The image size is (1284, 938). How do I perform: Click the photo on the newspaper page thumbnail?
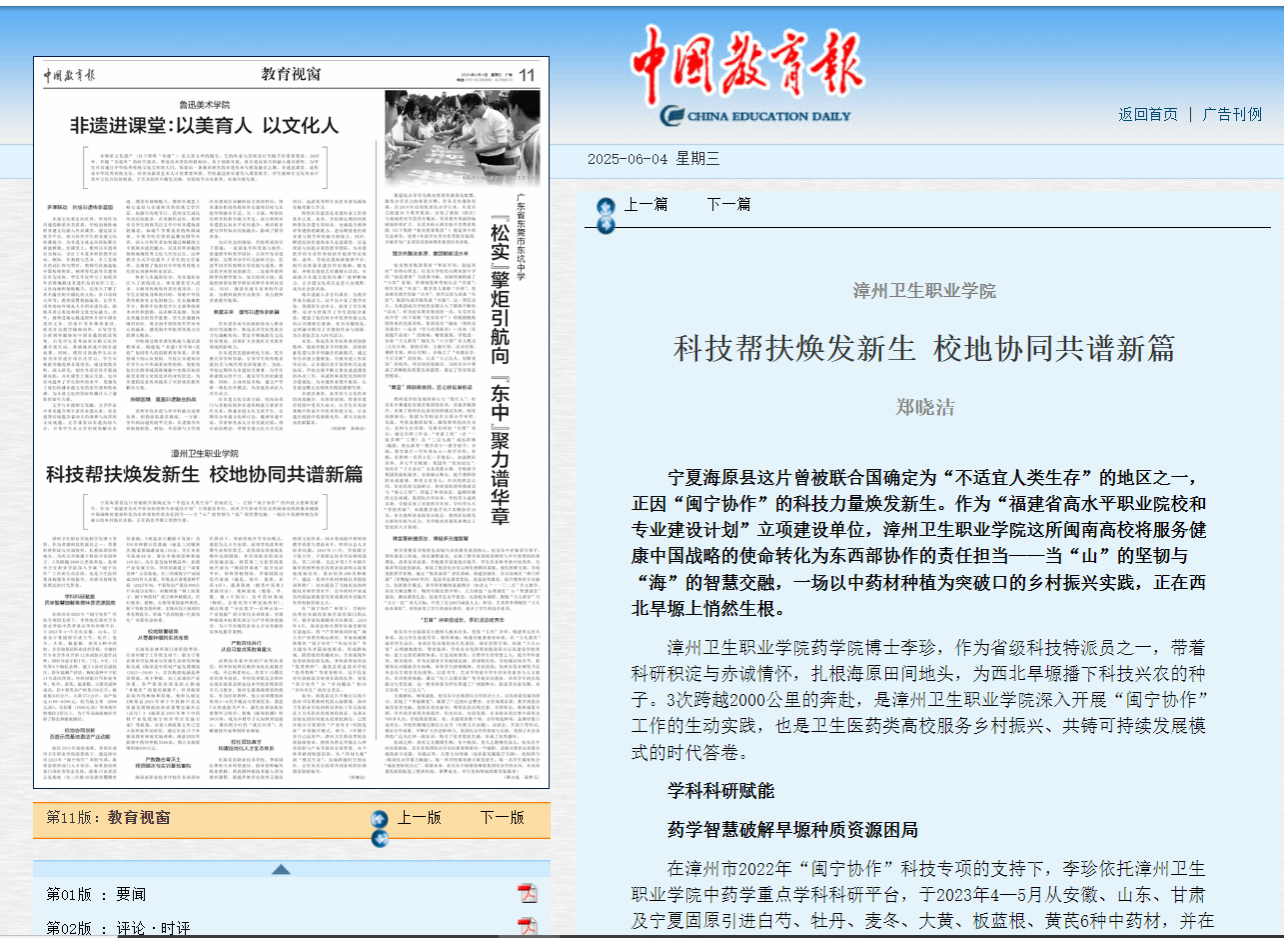pyautogui.click(x=461, y=137)
